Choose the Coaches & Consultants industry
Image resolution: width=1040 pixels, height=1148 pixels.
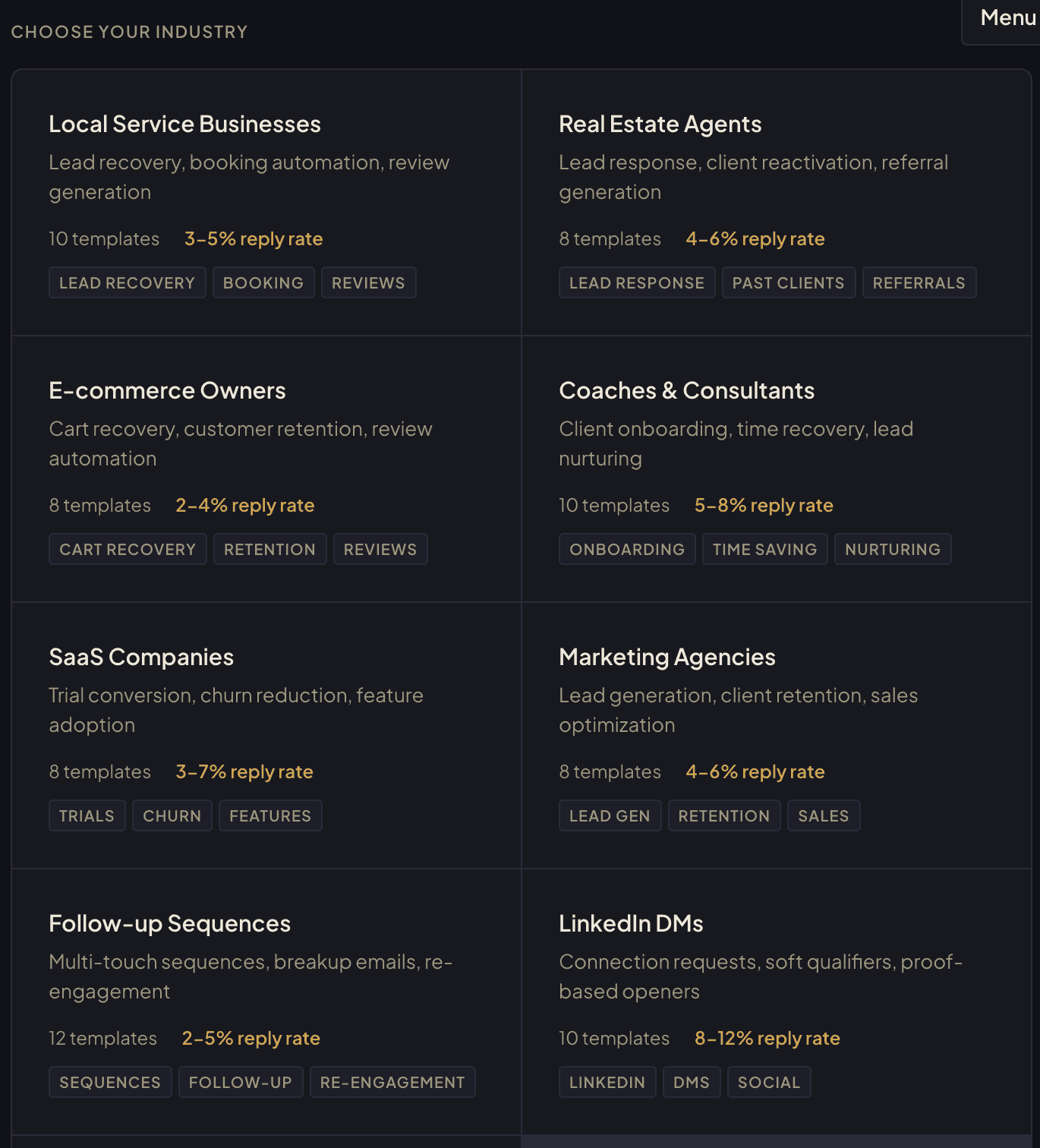[686, 391]
